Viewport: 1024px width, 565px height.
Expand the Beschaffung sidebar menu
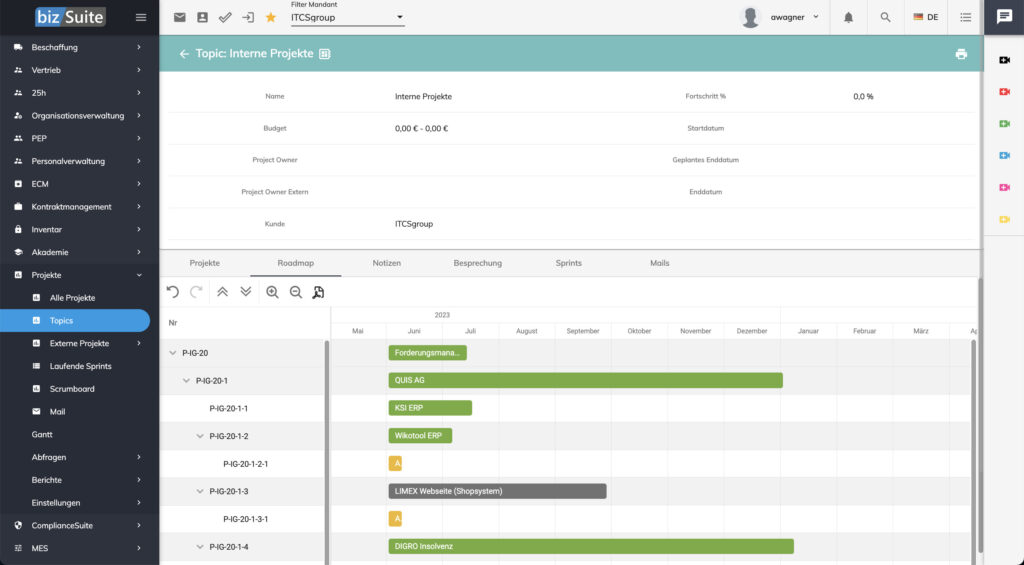pyautogui.click(x=79, y=47)
